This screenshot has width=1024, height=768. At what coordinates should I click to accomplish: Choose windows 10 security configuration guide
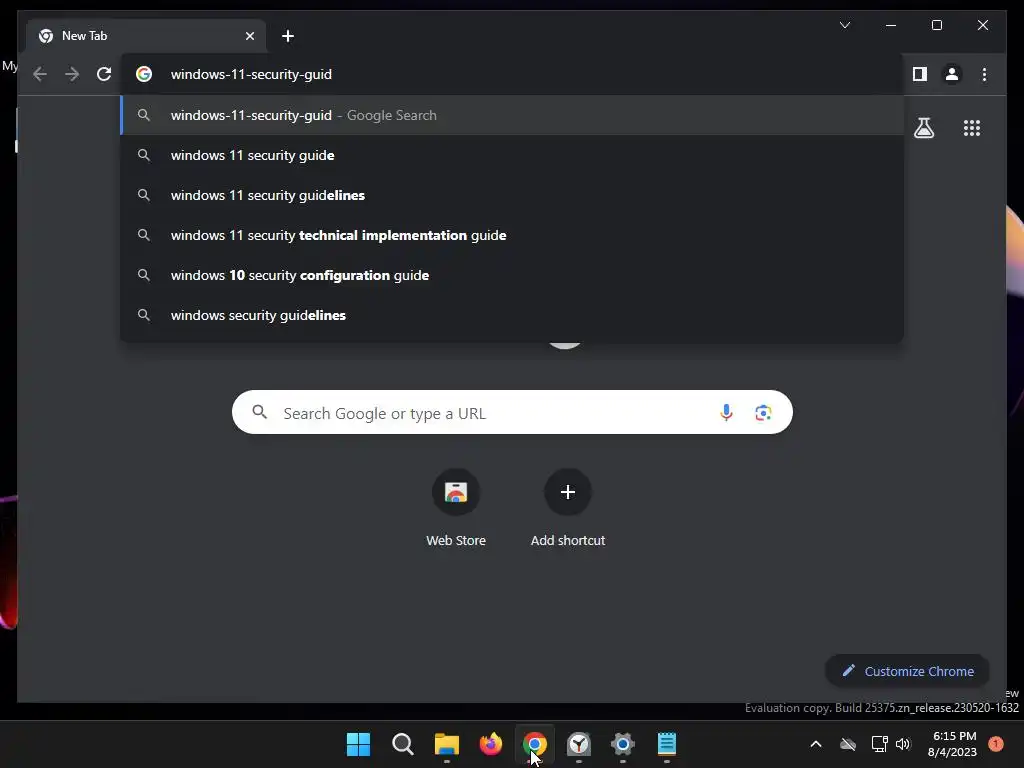[512, 275]
